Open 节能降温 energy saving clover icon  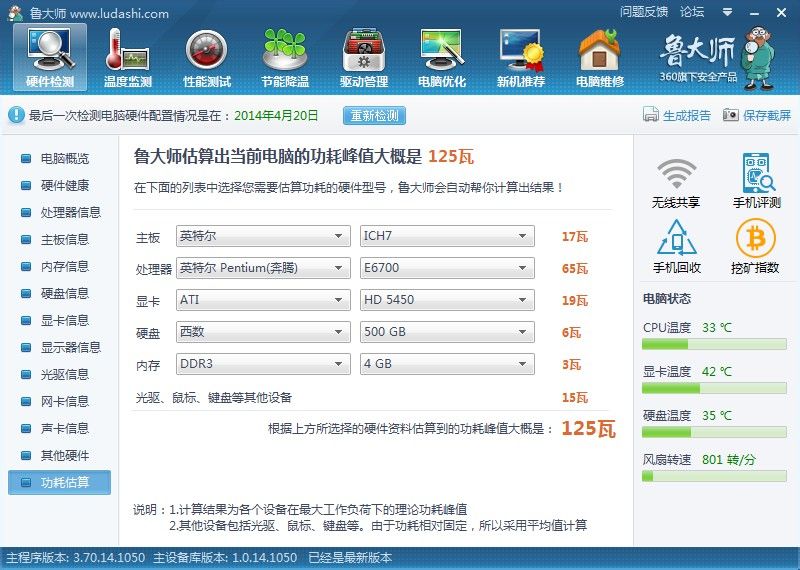(x=285, y=57)
